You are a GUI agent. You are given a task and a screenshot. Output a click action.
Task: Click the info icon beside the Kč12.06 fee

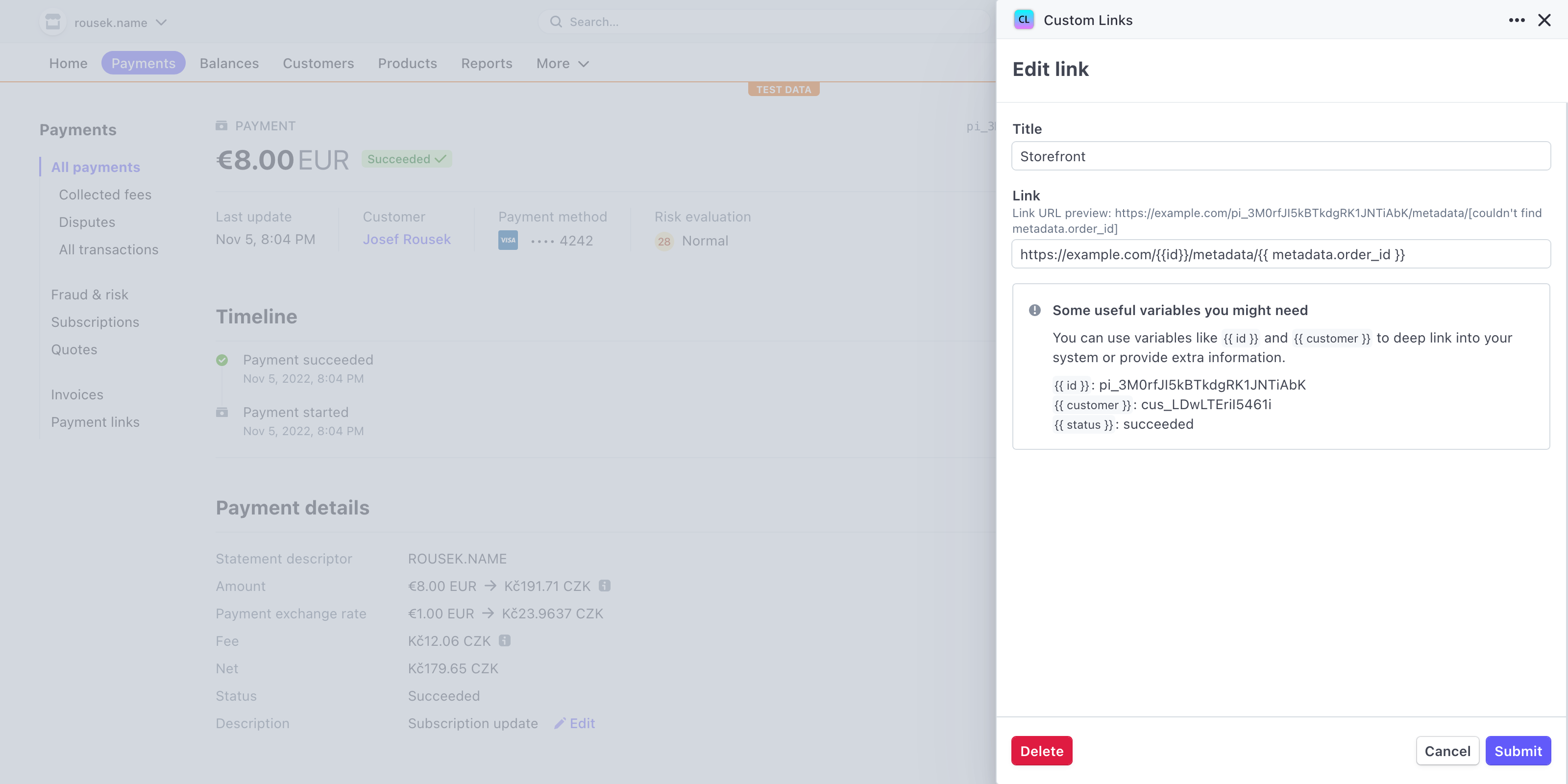(504, 640)
